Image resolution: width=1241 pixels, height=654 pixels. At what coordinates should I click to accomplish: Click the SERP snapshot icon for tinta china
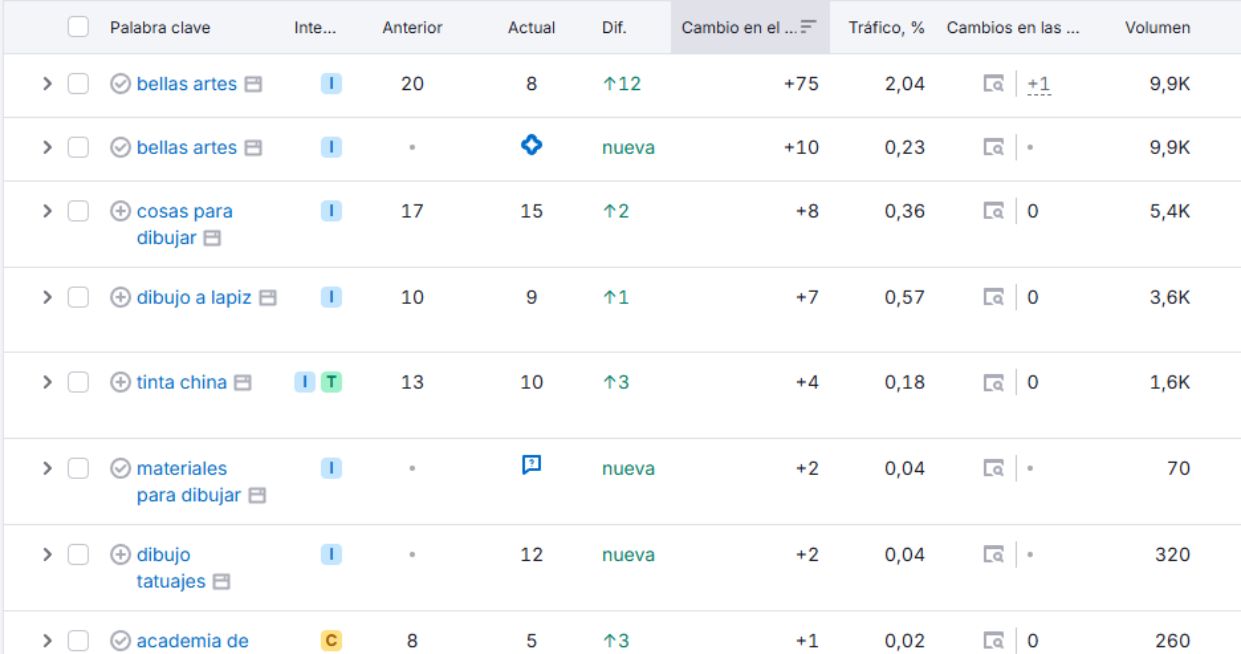coord(243,383)
